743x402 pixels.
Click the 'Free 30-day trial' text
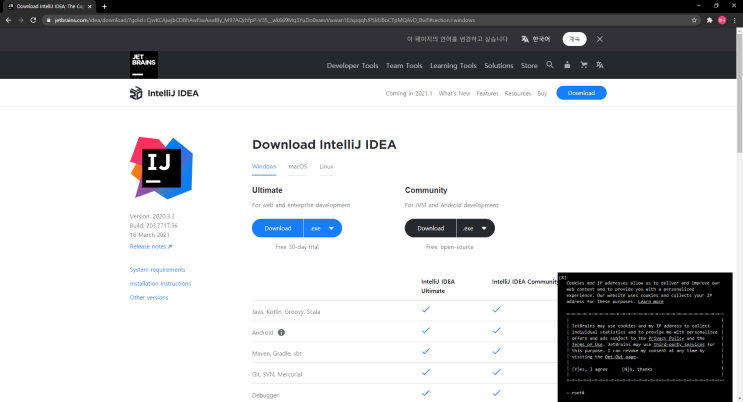pyautogui.click(x=297, y=247)
